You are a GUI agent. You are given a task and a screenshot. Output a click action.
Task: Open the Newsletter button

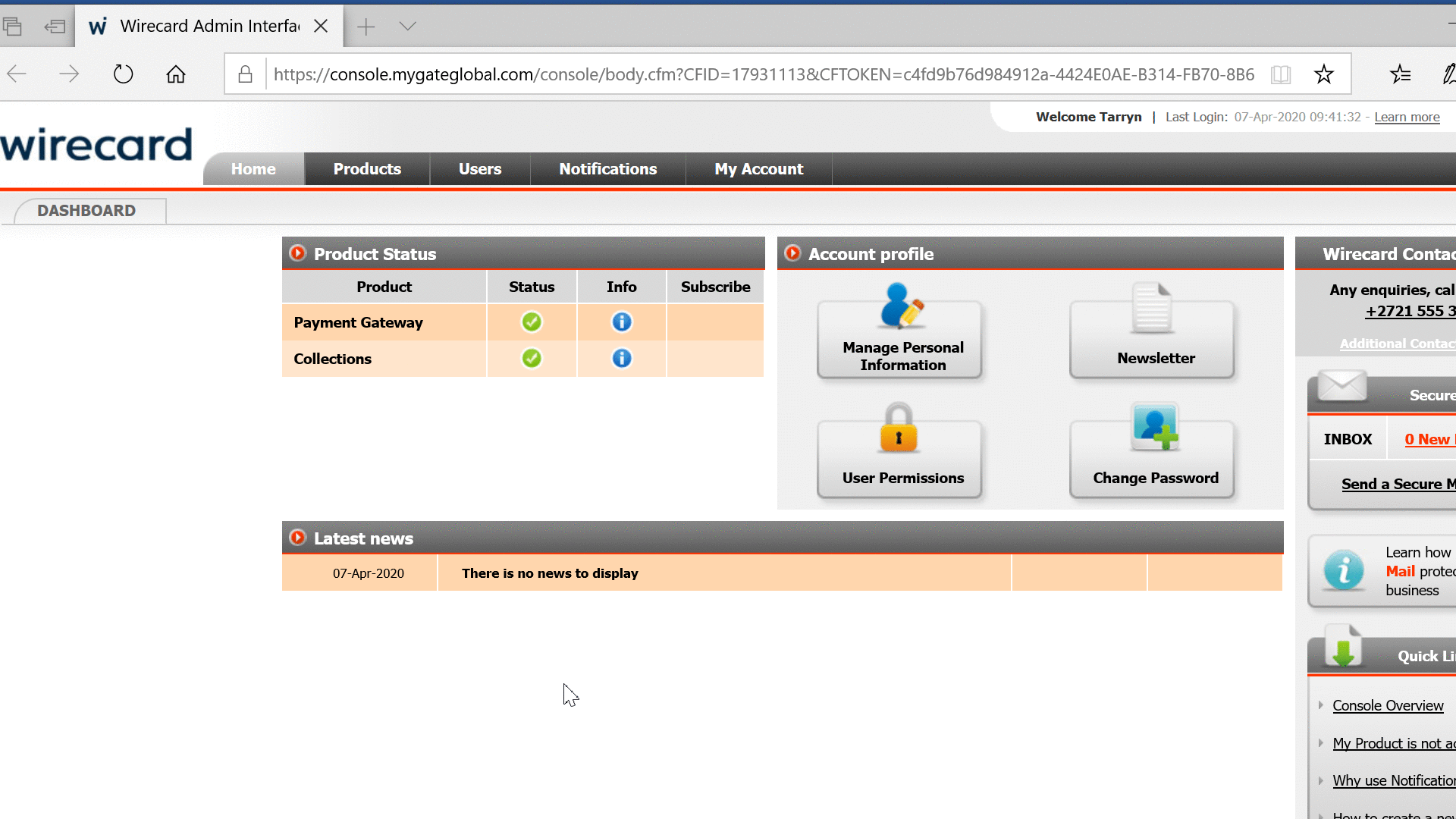coord(1152,340)
